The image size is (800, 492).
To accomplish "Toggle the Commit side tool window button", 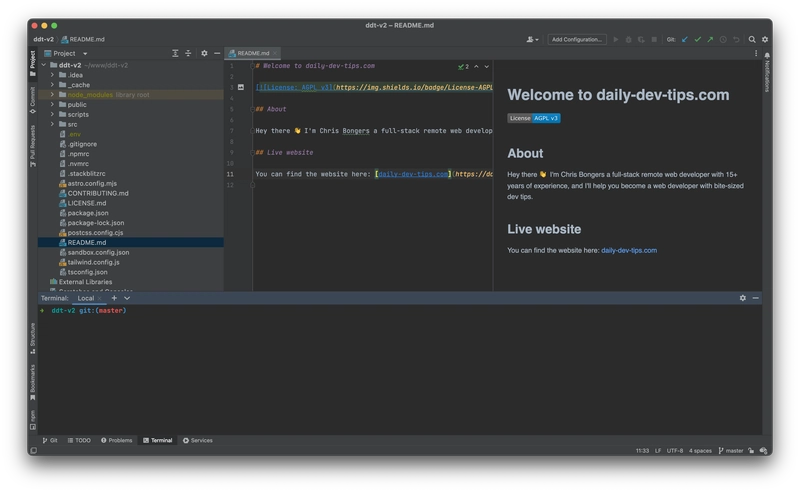I will [x=33, y=100].
